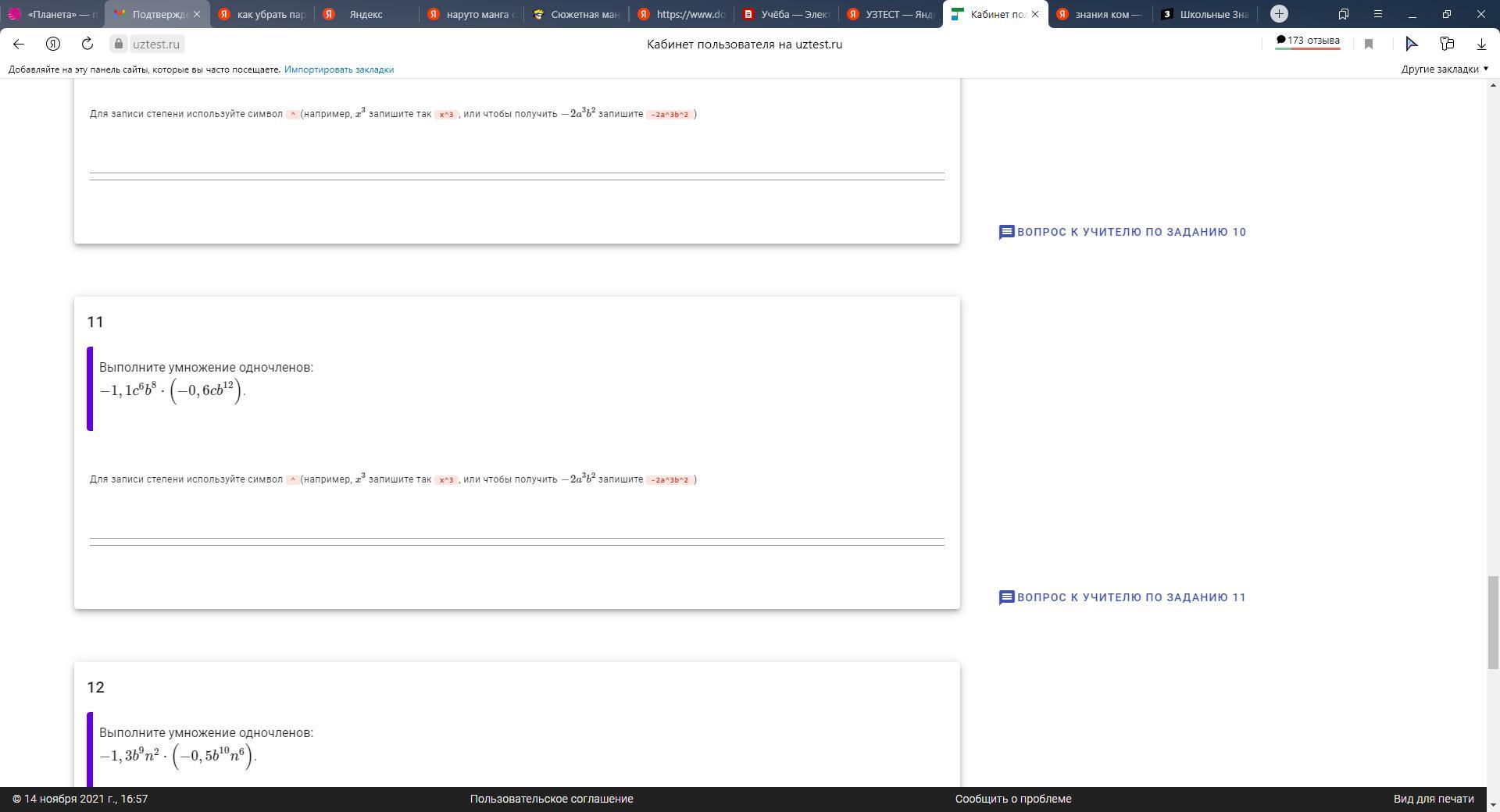Switch to the «Планета» tab
The image size is (1500, 812).
tap(53, 14)
